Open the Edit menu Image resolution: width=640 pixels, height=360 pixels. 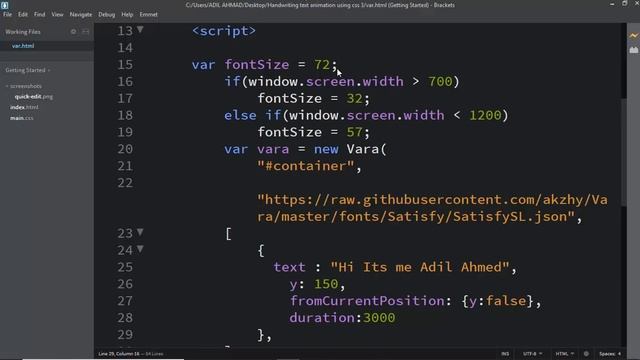(x=23, y=14)
